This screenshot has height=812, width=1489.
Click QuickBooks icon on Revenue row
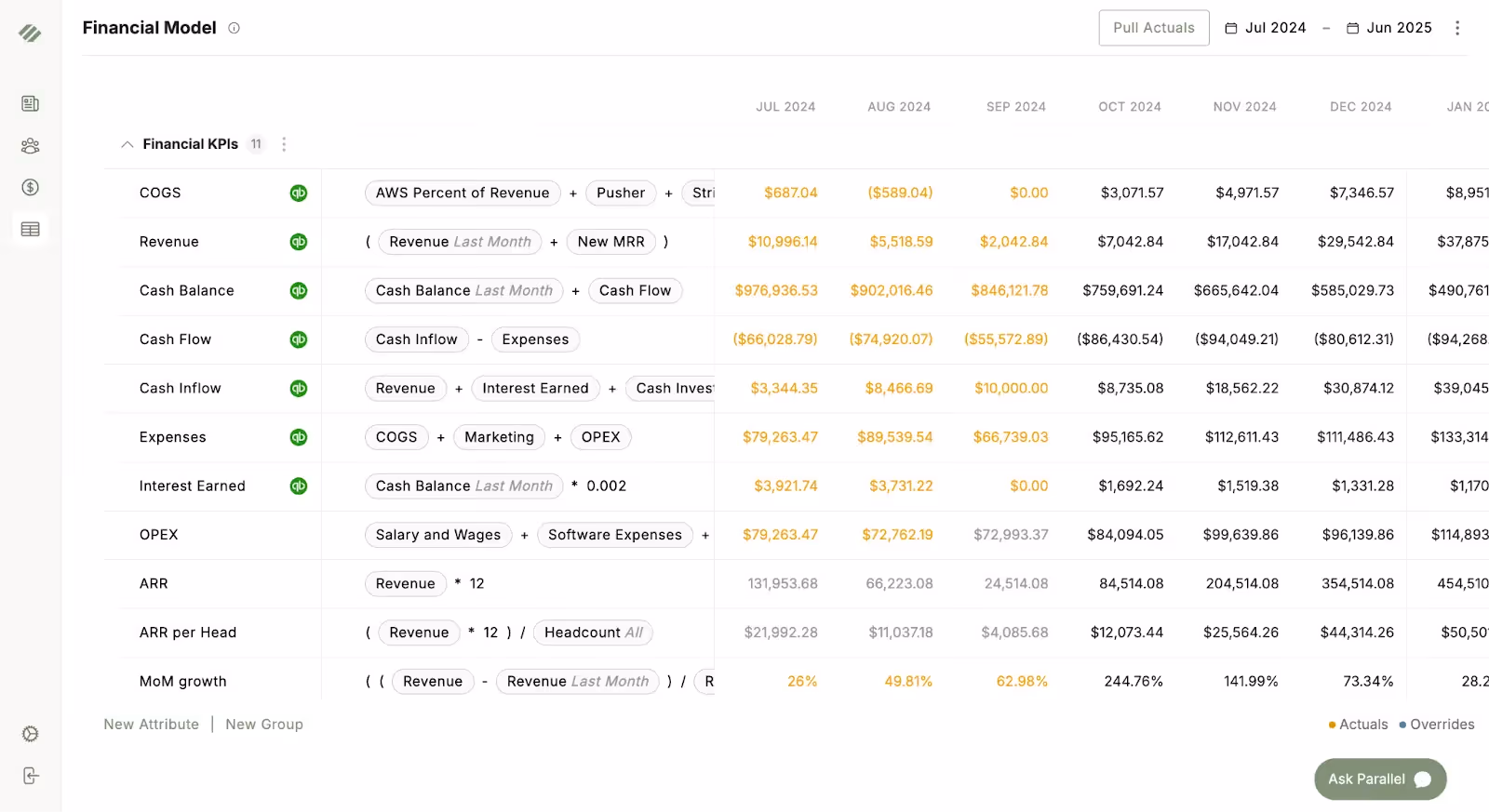click(298, 242)
